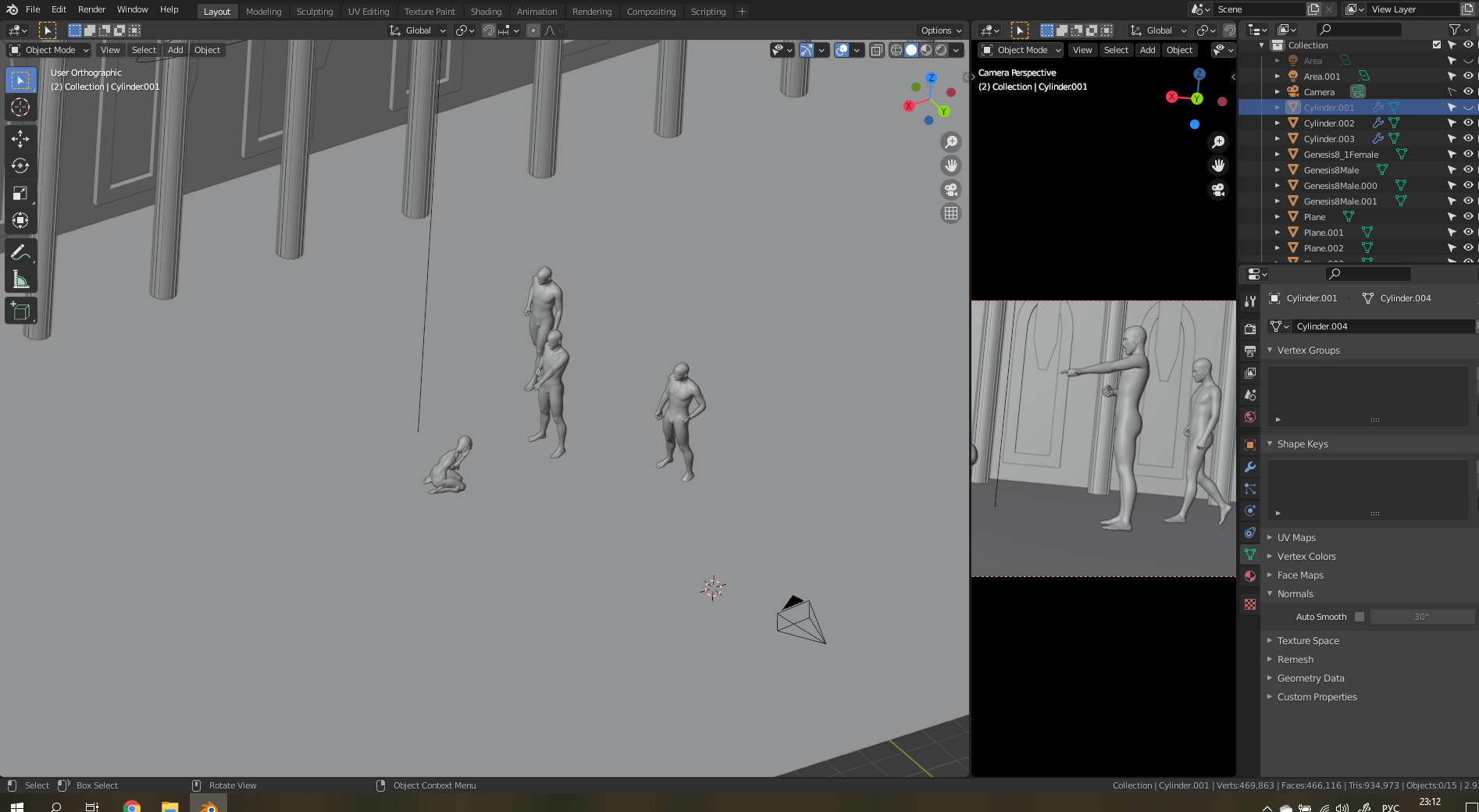The height and width of the screenshot is (812, 1479).
Task: Activate the Scale tool
Action: [x=20, y=193]
